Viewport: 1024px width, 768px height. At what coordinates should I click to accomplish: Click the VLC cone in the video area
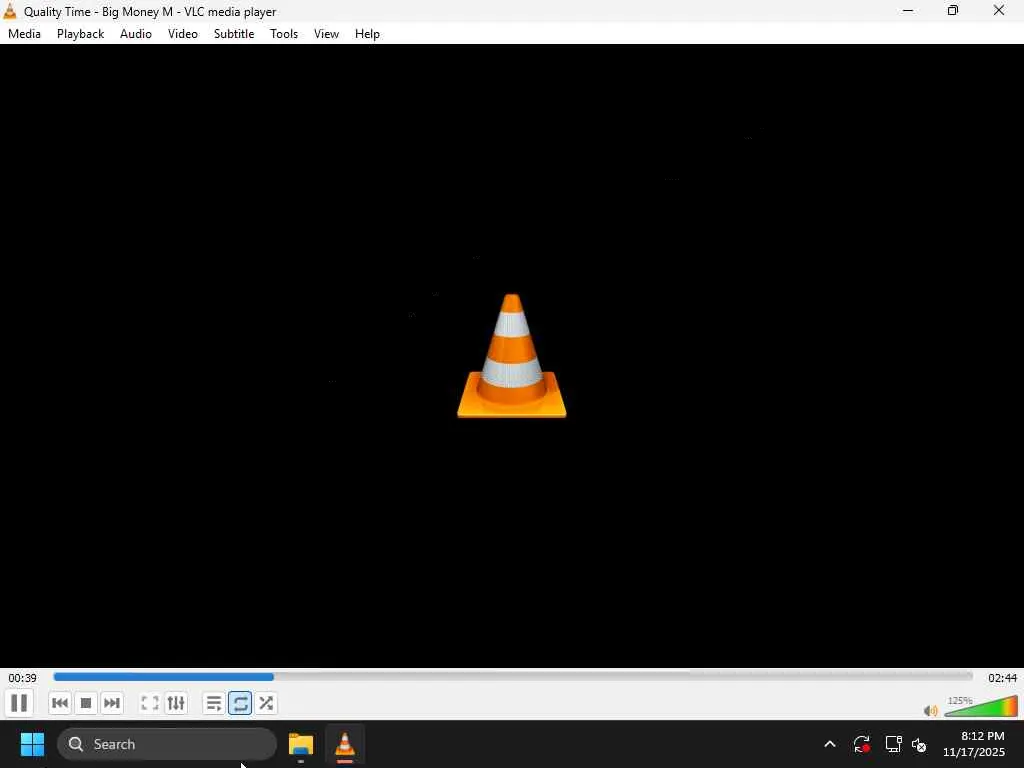(x=511, y=356)
